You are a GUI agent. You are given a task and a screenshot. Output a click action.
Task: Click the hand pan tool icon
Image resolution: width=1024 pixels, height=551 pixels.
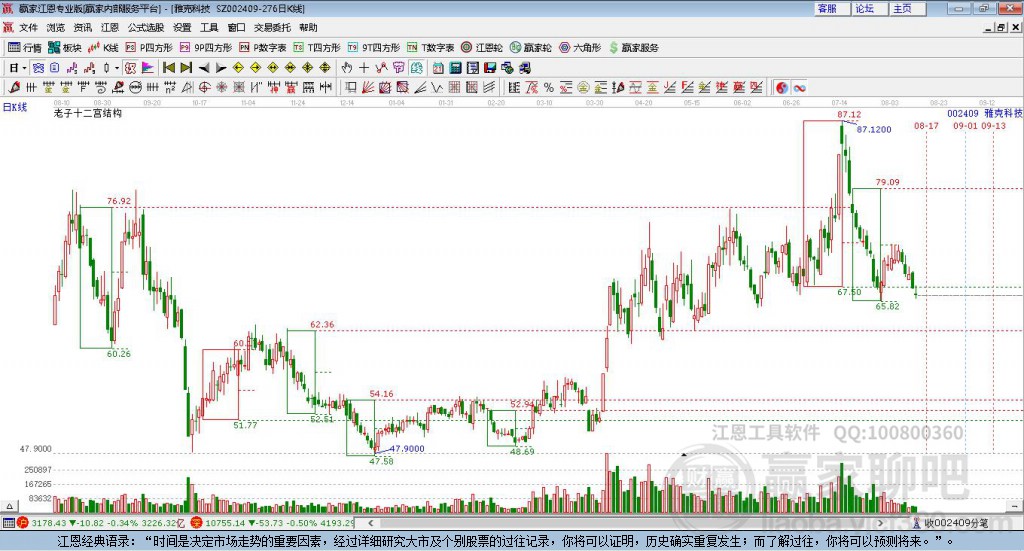point(346,68)
